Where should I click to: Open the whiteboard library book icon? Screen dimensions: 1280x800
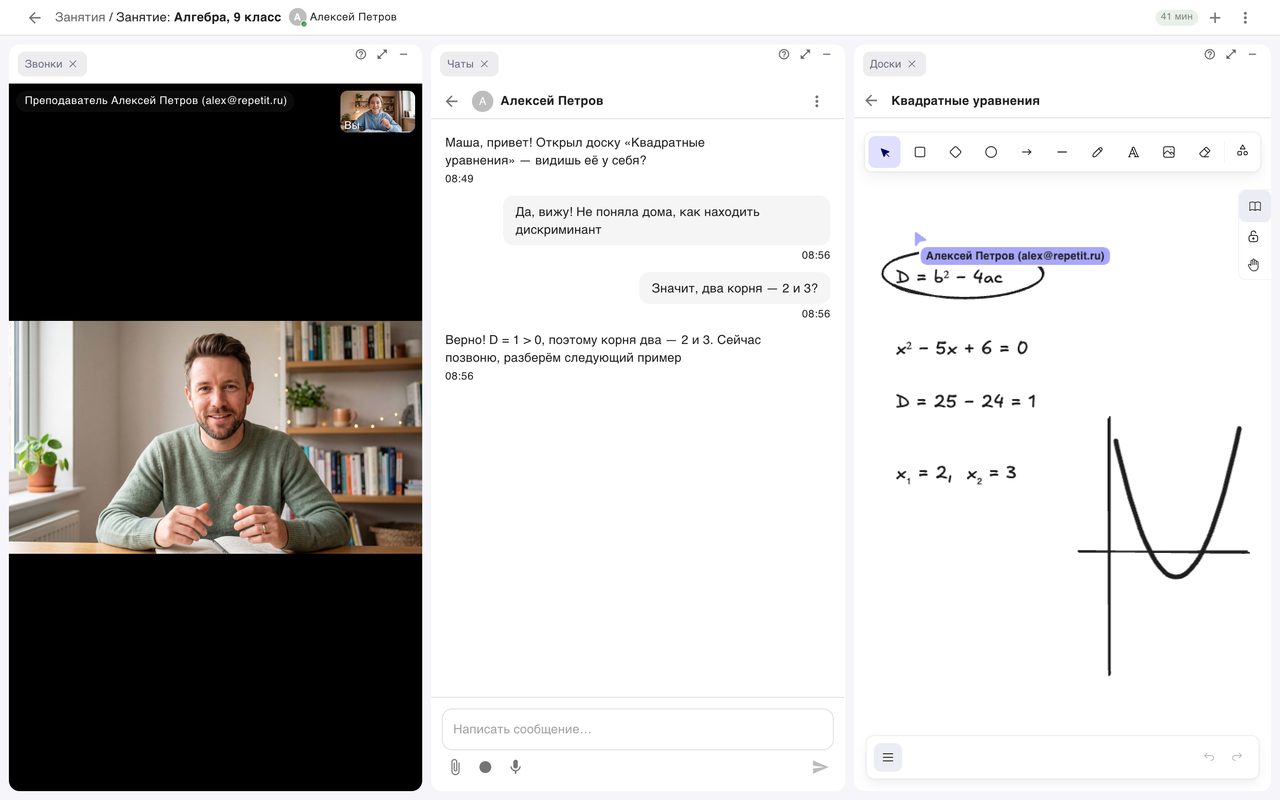click(x=1254, y=206)
